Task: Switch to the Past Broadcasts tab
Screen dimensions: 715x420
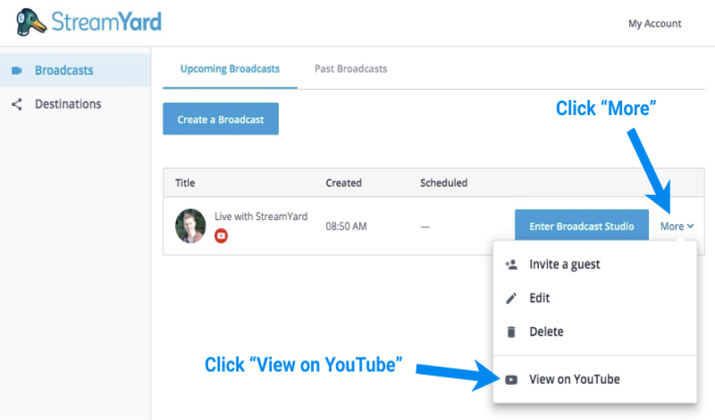Action: point(351,69)
